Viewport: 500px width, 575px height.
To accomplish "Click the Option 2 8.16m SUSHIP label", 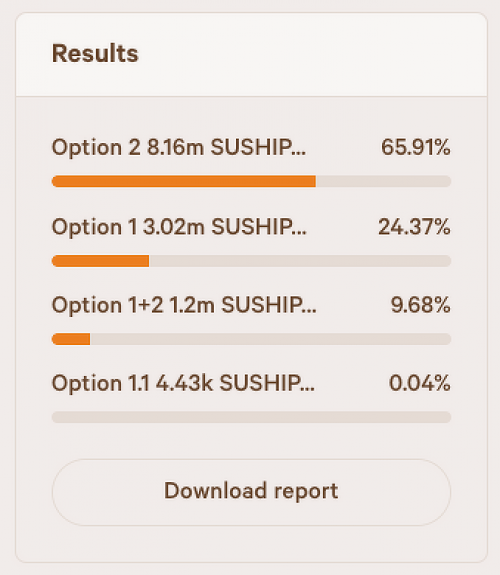I will click(179, 147).
